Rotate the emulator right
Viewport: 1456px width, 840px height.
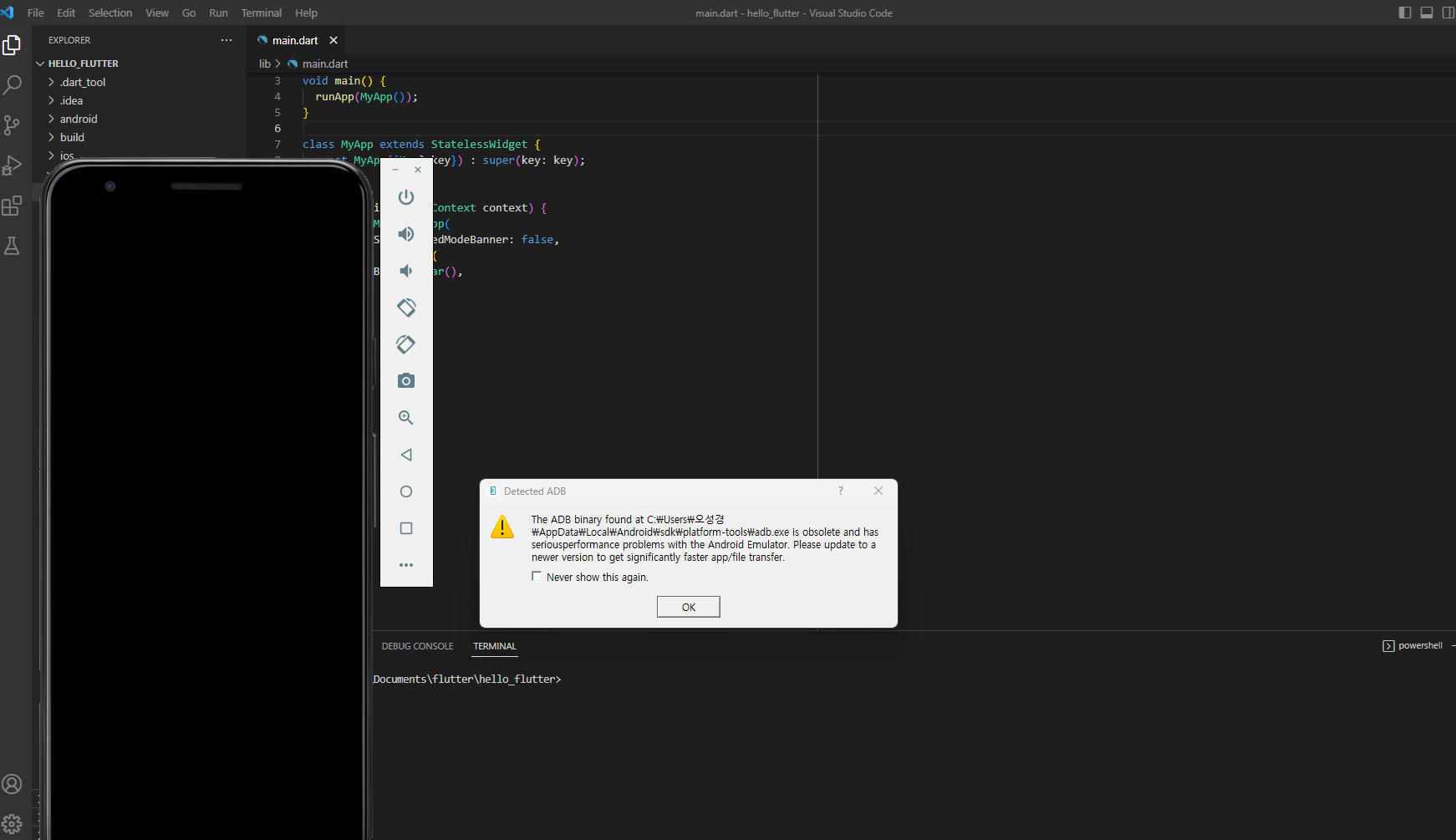point(406,344)
